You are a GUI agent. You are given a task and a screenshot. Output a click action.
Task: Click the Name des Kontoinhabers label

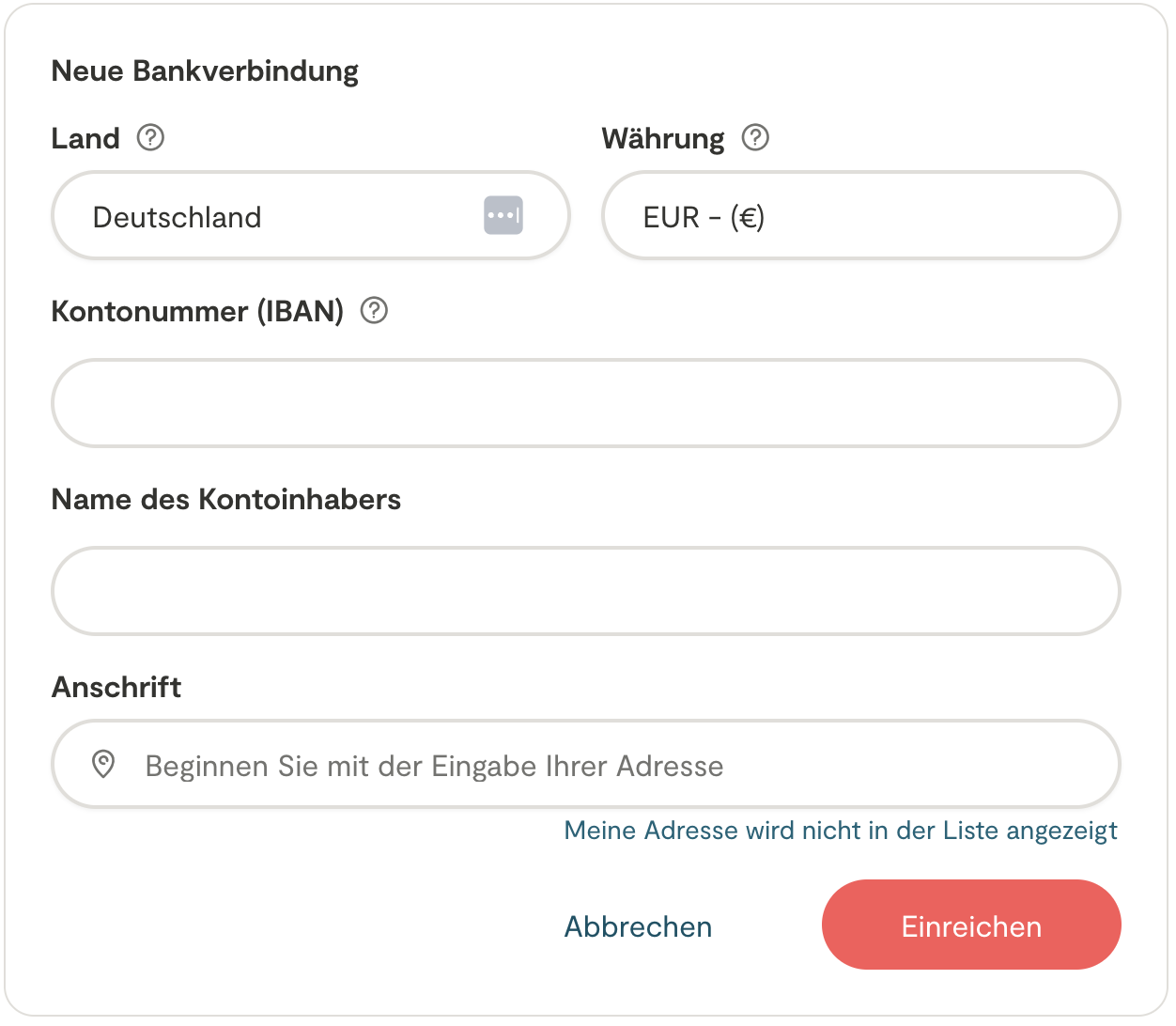click(x=225, y=499)
